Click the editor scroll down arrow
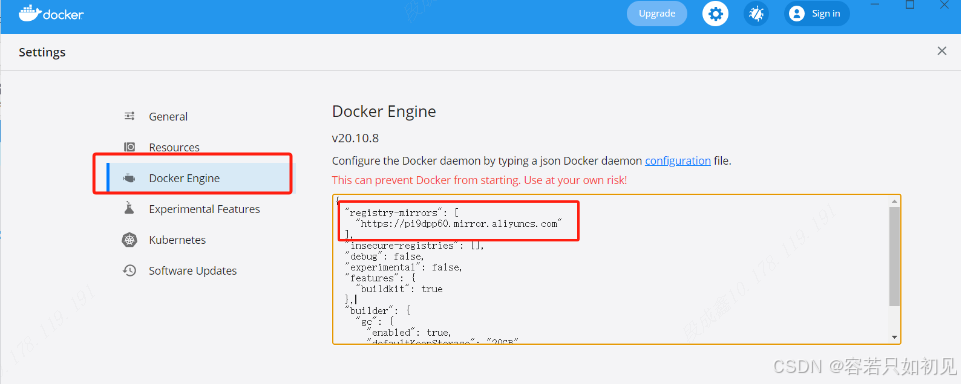This screenshot has width=961, height=384. 894,337
